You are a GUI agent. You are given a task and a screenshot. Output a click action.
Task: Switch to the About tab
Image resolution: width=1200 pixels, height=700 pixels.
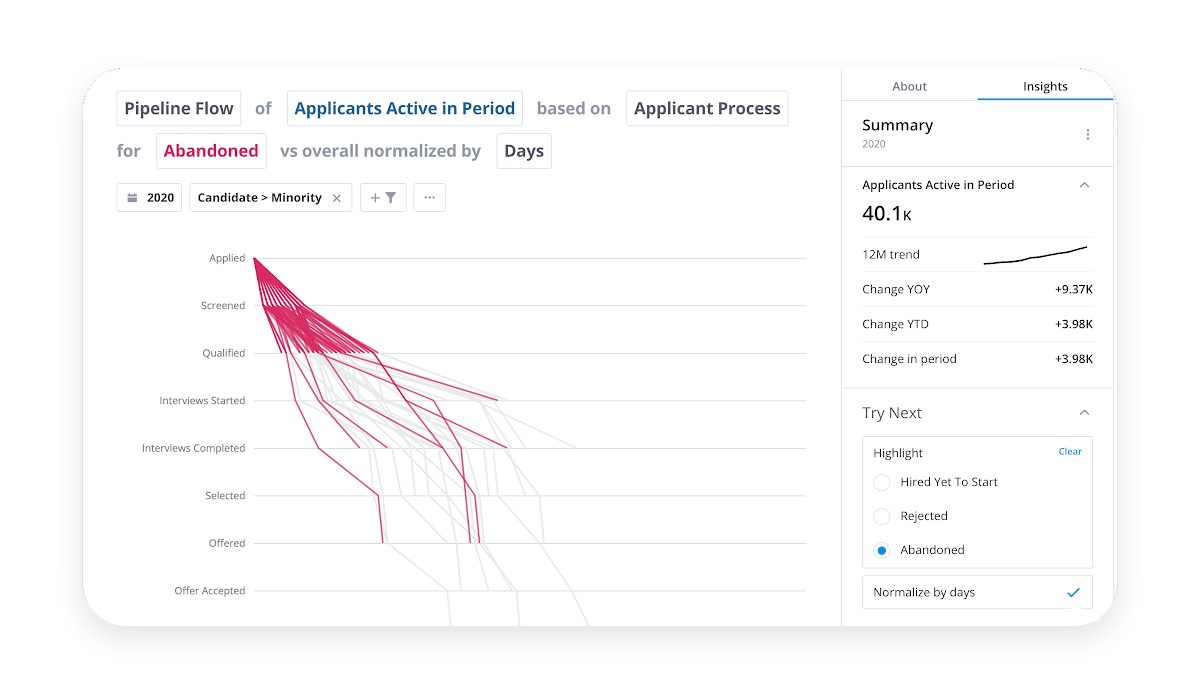910,86
